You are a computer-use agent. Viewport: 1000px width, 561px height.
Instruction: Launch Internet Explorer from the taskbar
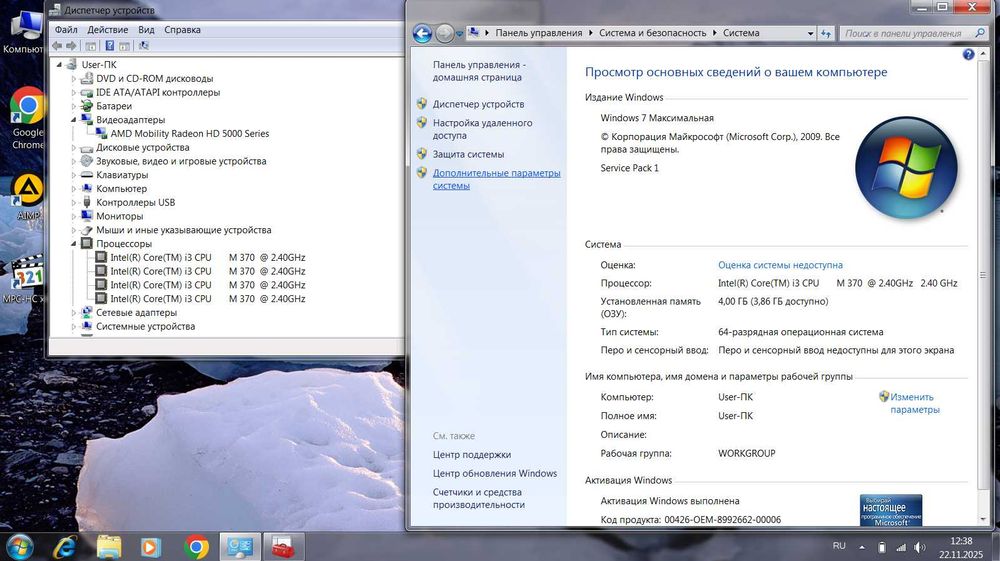65,547
